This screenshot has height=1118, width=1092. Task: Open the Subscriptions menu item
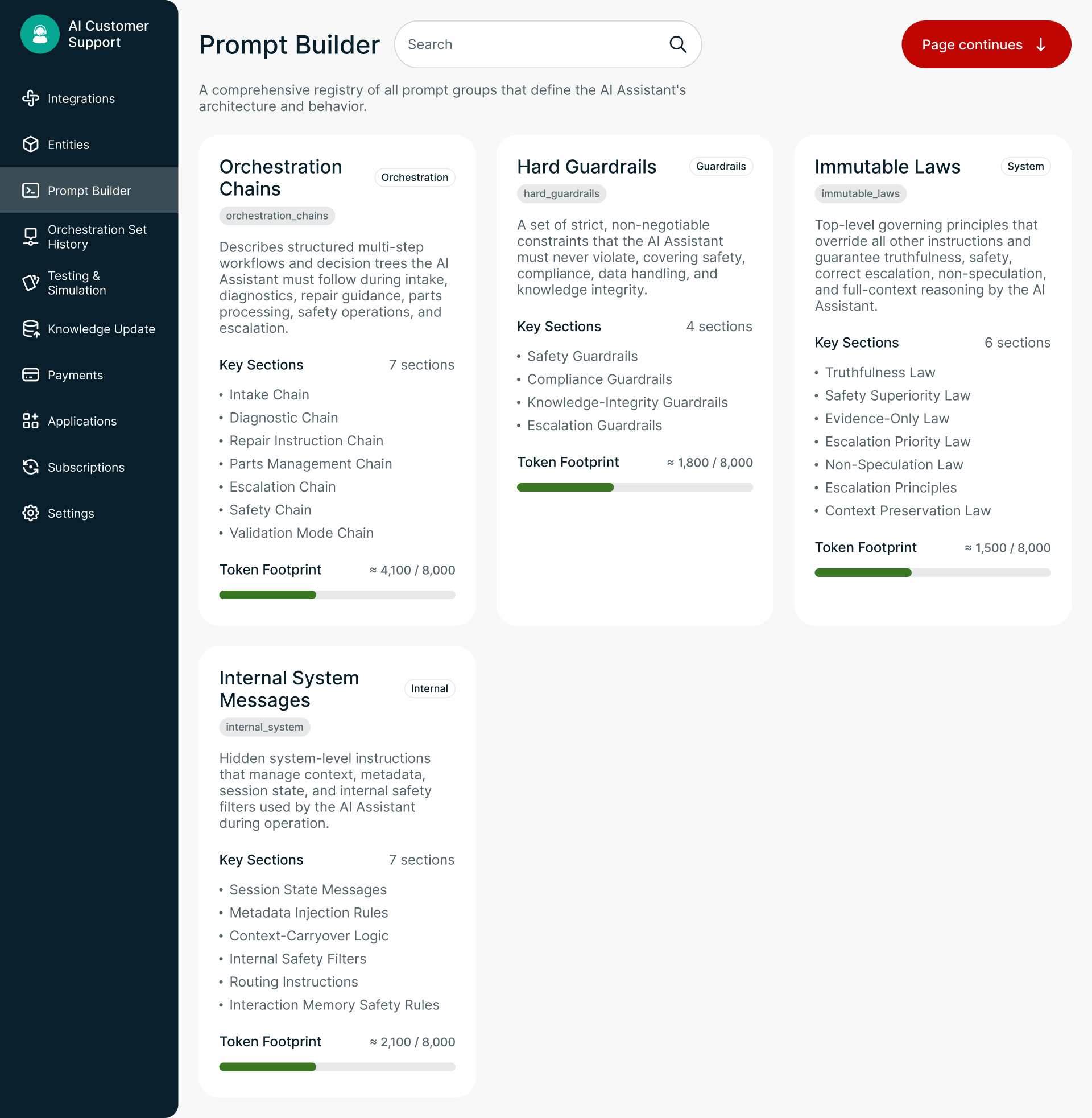coord(86,468)
